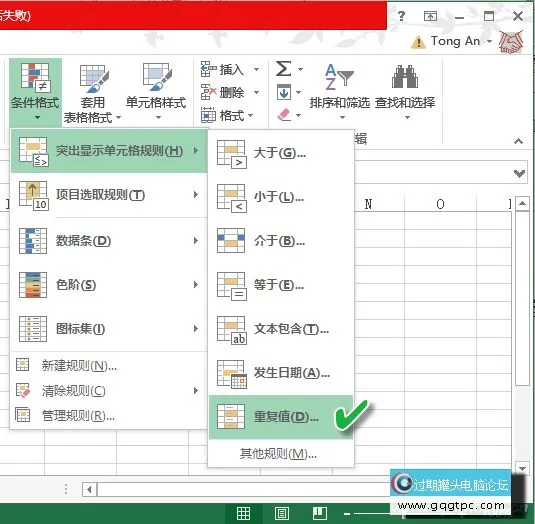The width and height of the screenshot is (535, 524).
Task: Click the AutoSum sigma icon
Action: (284, 69)
